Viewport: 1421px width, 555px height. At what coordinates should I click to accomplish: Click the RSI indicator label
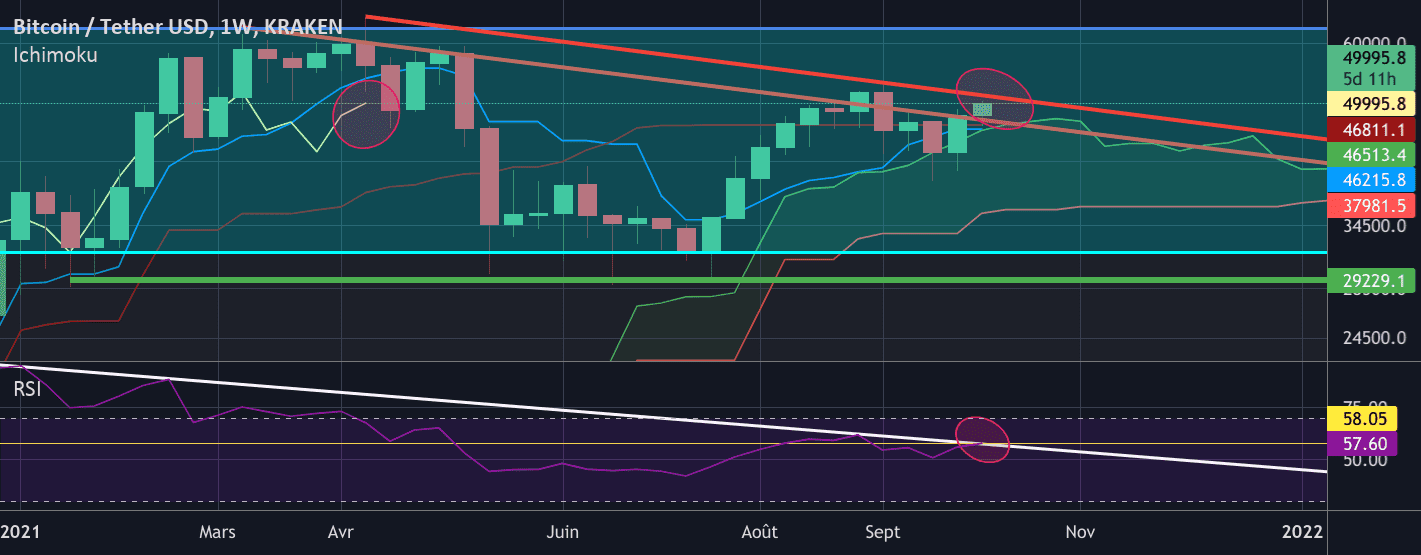27,389
